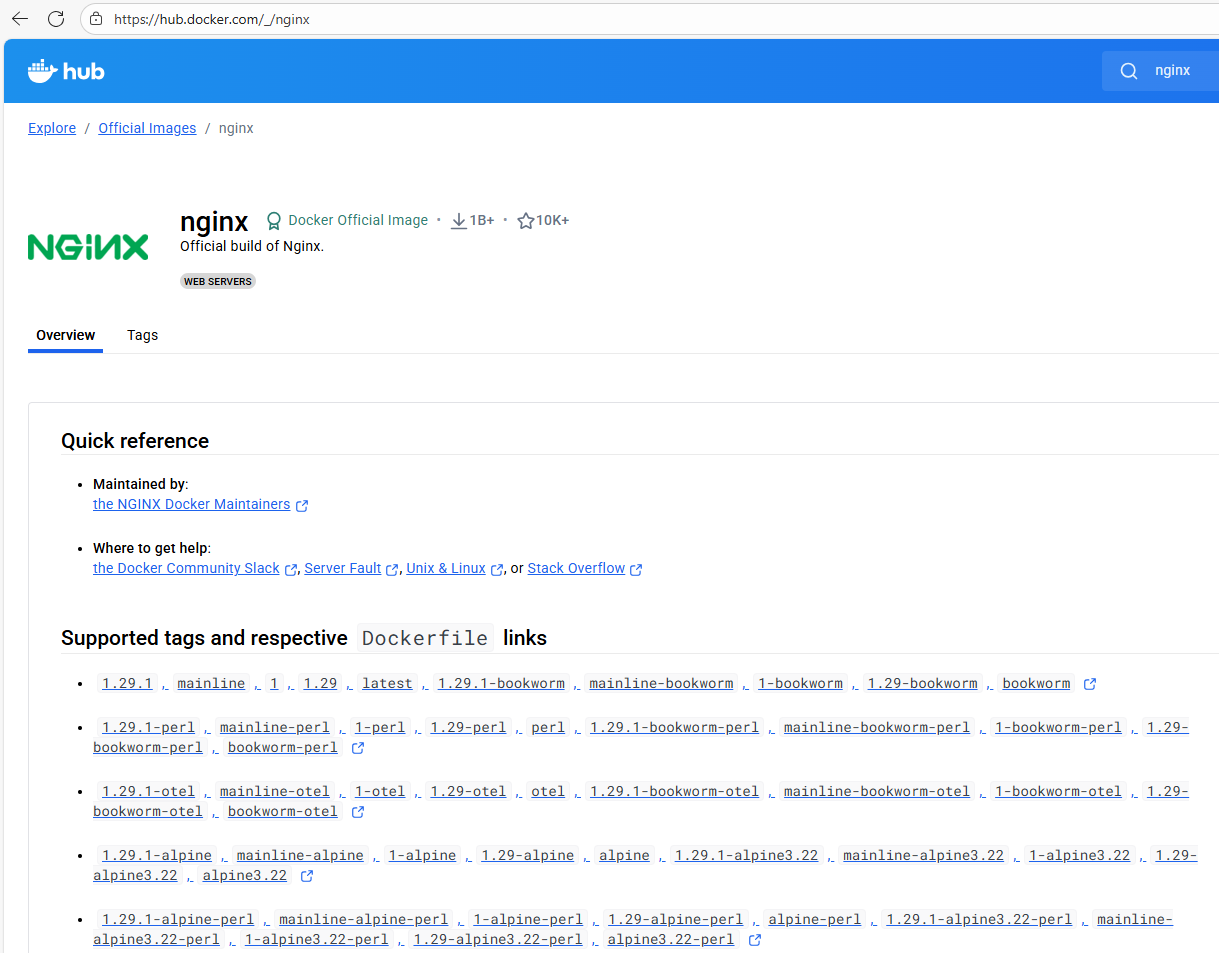The width and height of the screenshot is (1219, 953).
Task: Click external link icon after alpine3.22-perl tag
Action: pyautogui.click(x=755, y=940)
